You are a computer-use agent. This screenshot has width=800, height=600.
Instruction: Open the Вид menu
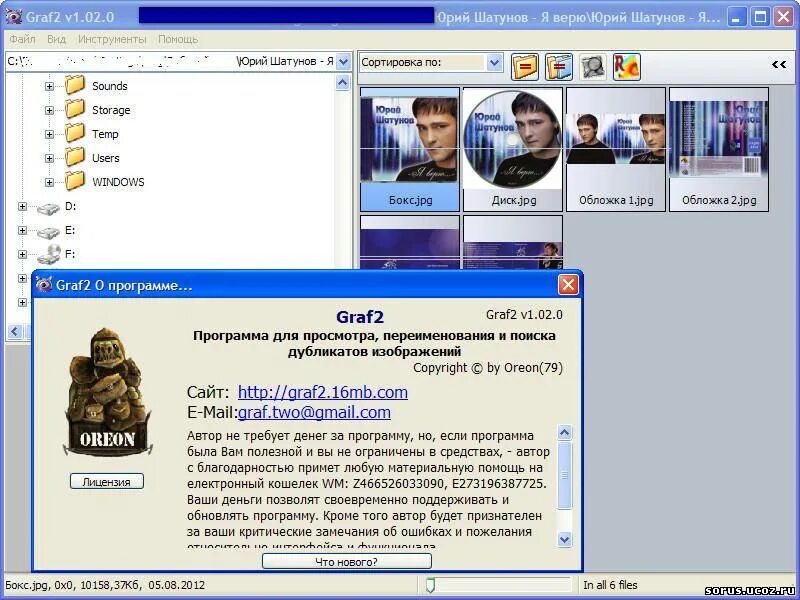(x=56, y=39)
